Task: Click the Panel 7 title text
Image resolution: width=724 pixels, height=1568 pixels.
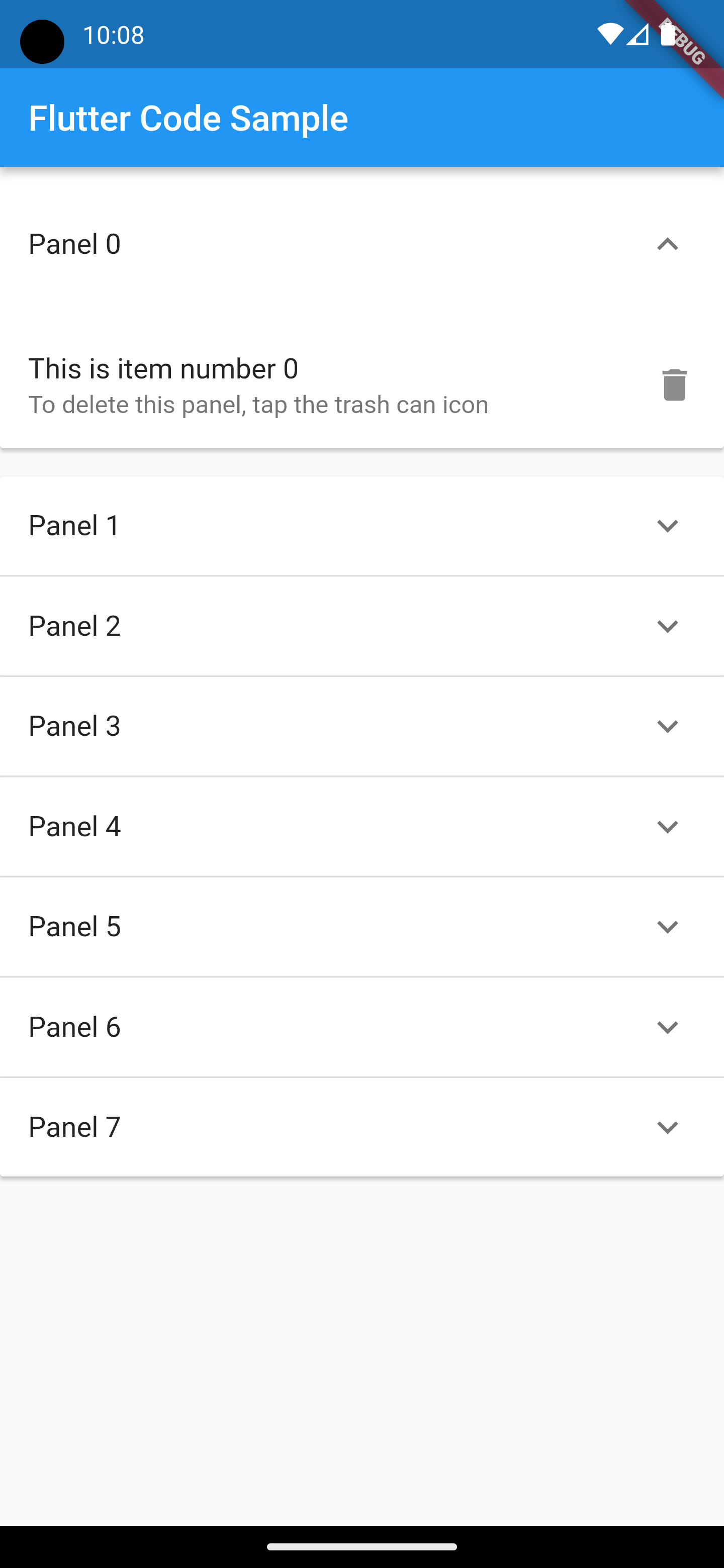Action: [x=75, y=1127]
